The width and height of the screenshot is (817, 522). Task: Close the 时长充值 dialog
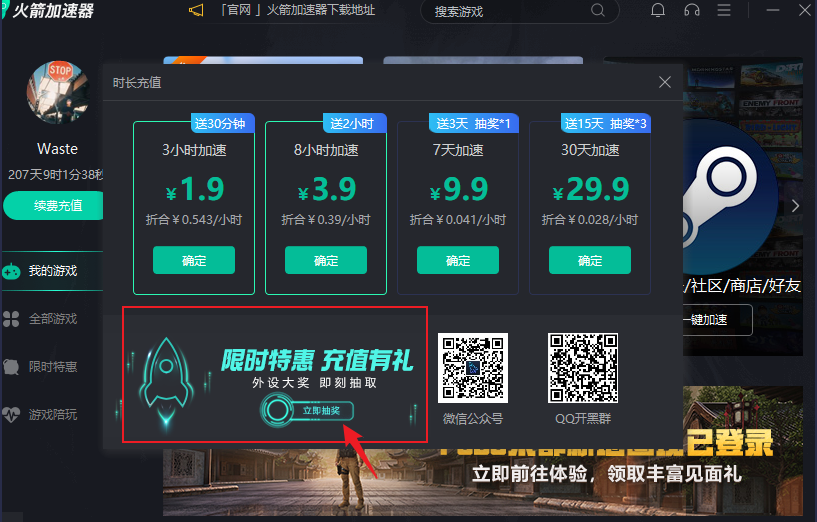[x=664, y=82]
